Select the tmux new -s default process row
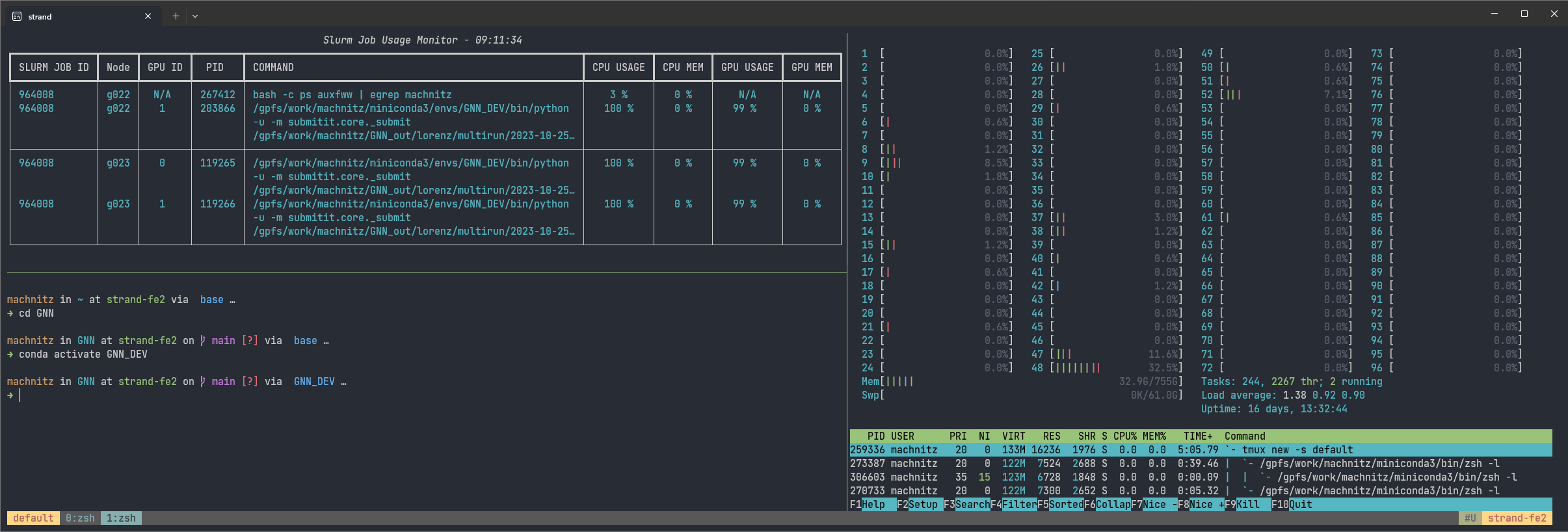This screenshot has width=1568, height=532. coord(1201,450)
